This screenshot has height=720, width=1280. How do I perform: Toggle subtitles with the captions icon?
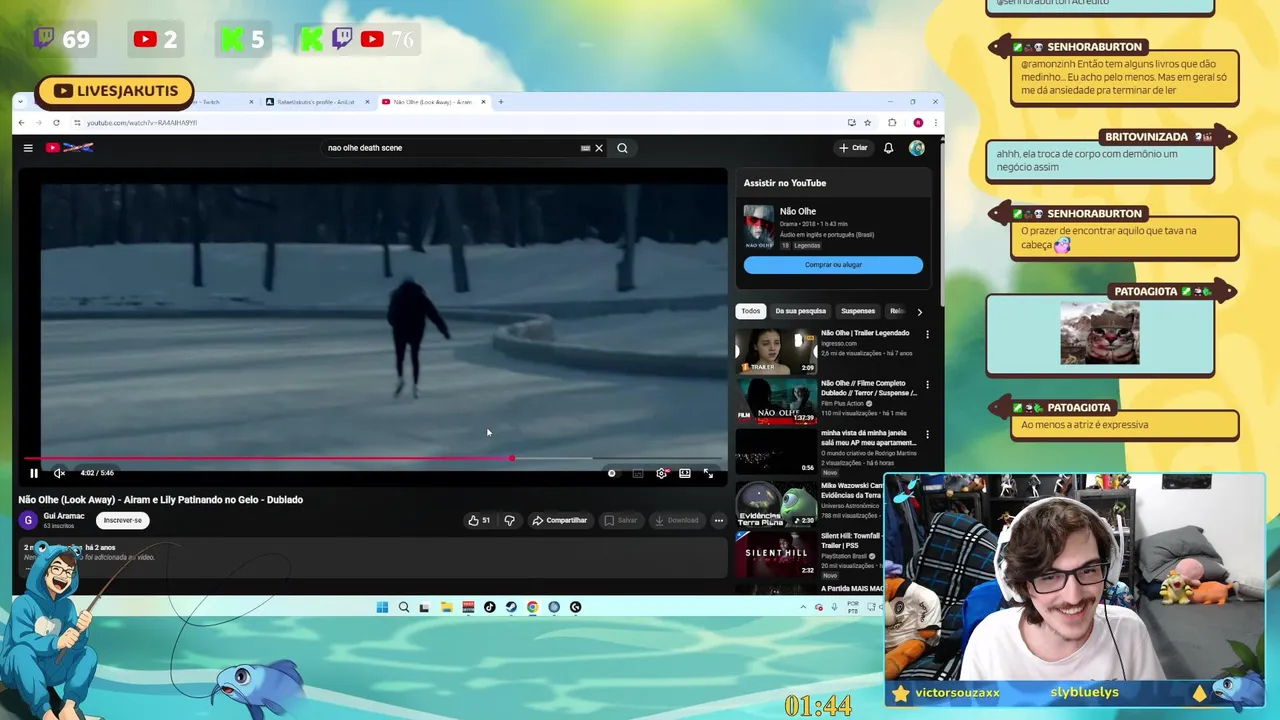pos(638,473)
